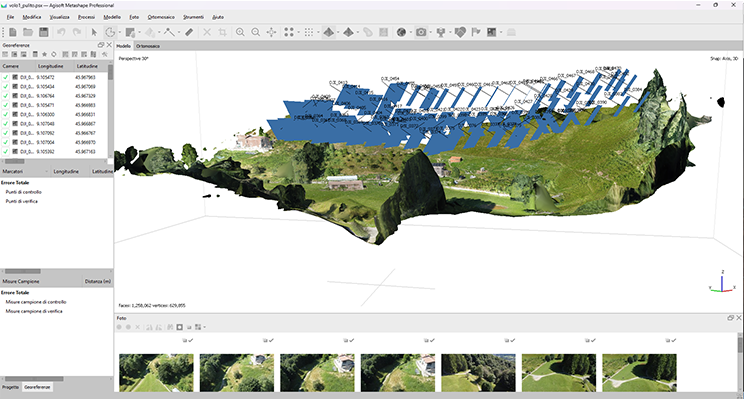Expand the point cloud view dropdown arrow
Screen dimensions: 744x400
[x=298, y=32]
